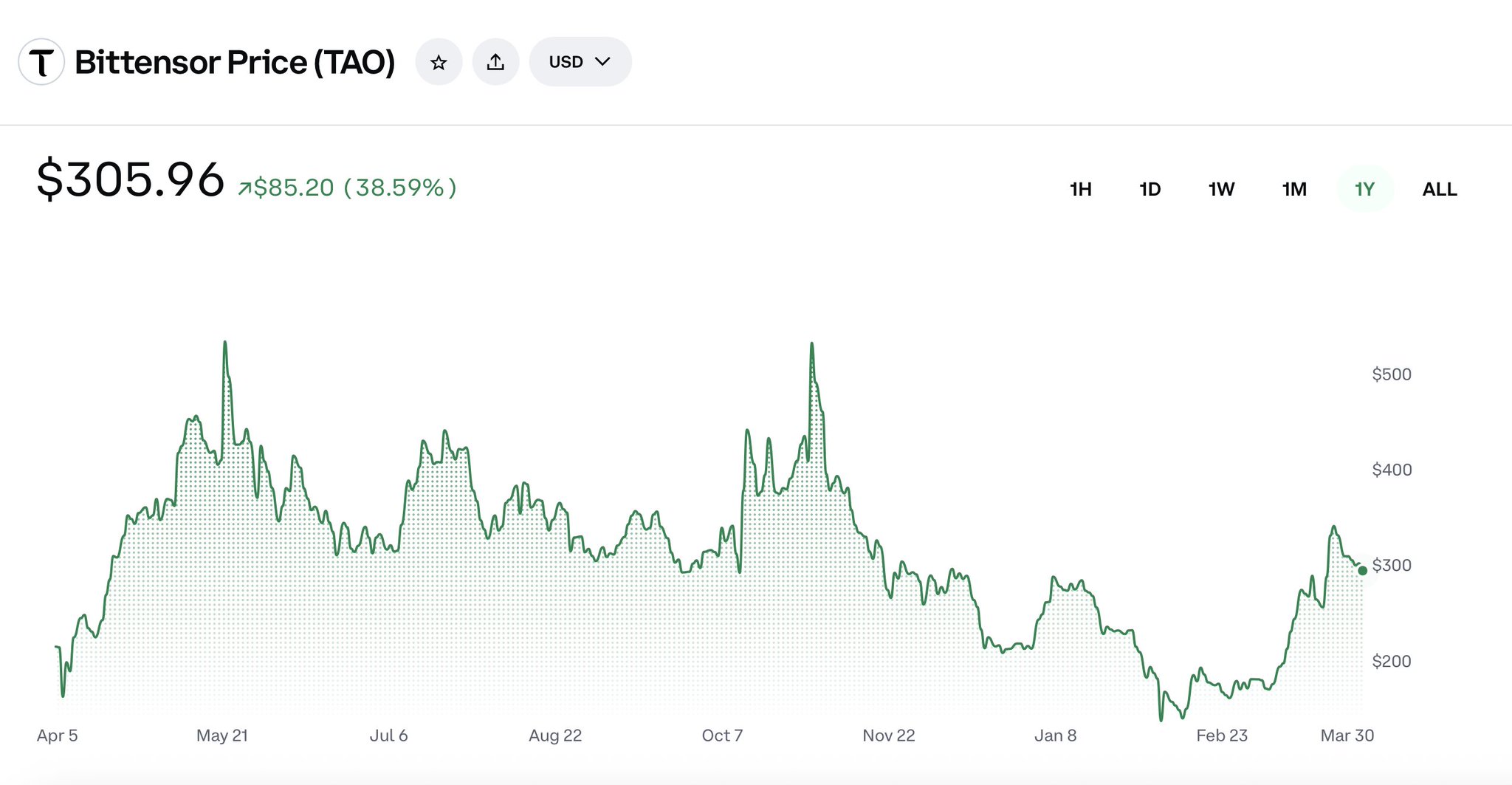Click the $500 price axis label
This screenshot has height=785, width=1512.
pos(1391,374)
